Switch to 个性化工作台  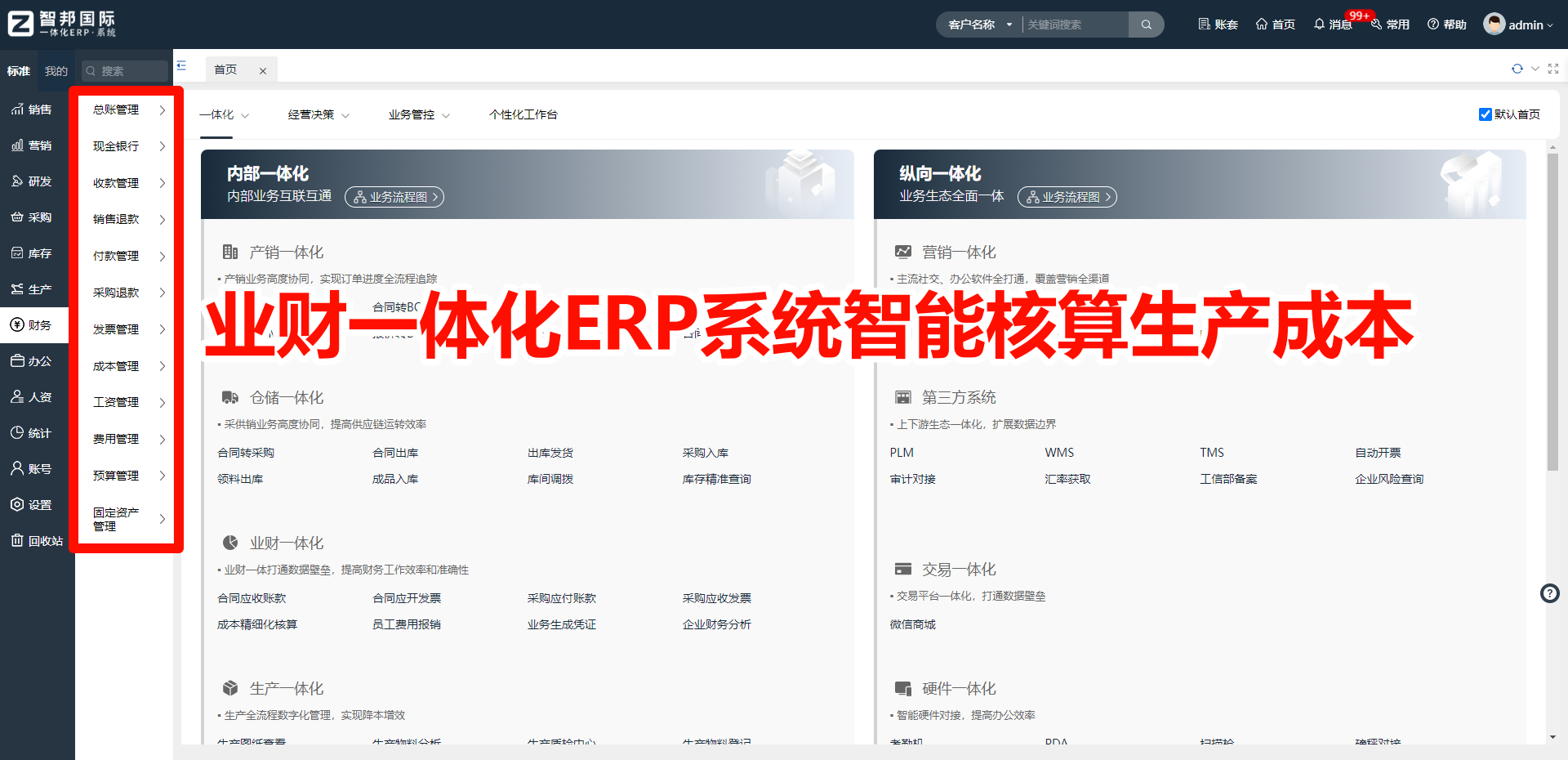[523, 114]
